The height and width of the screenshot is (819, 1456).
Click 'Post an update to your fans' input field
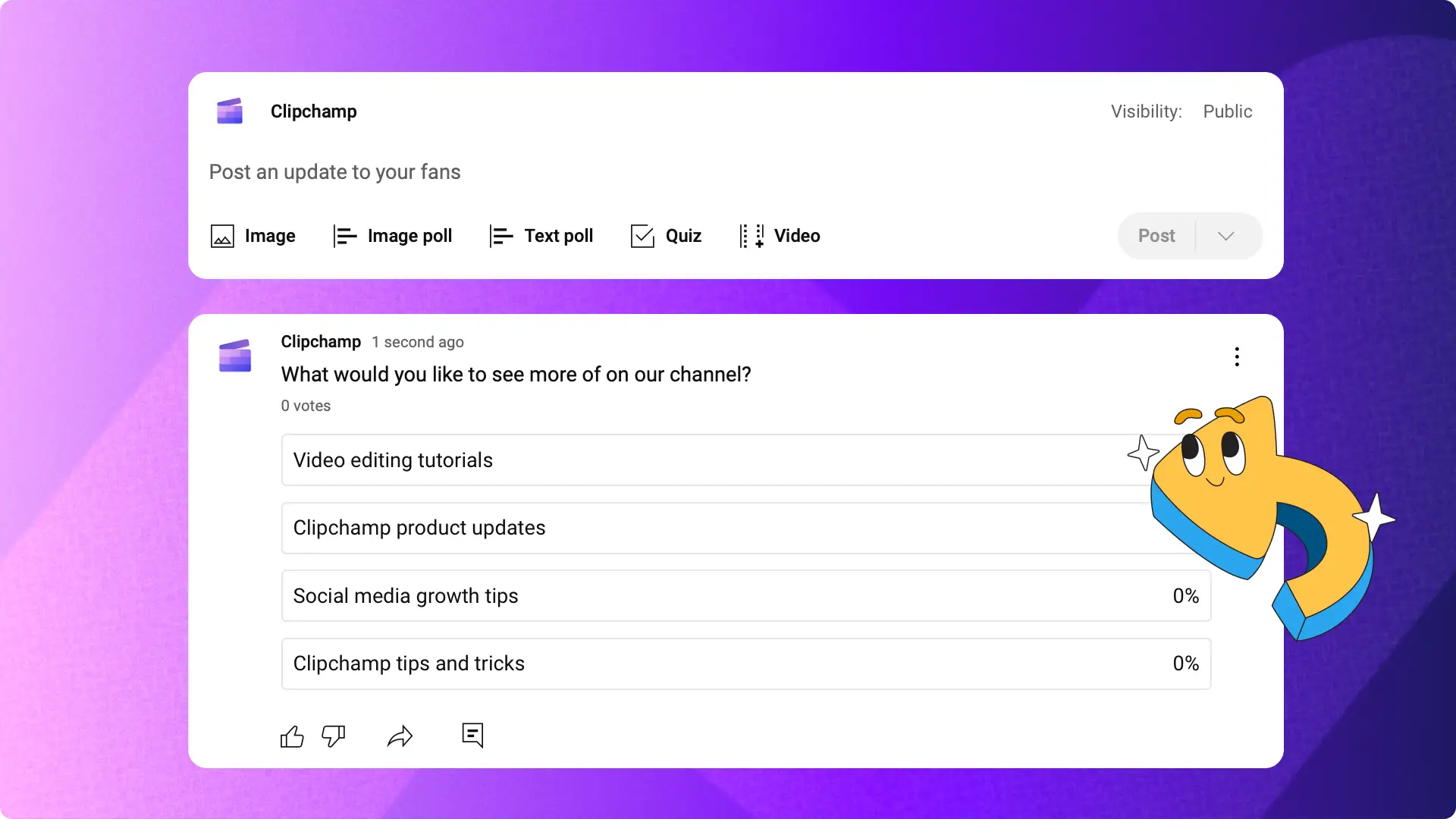335,171
